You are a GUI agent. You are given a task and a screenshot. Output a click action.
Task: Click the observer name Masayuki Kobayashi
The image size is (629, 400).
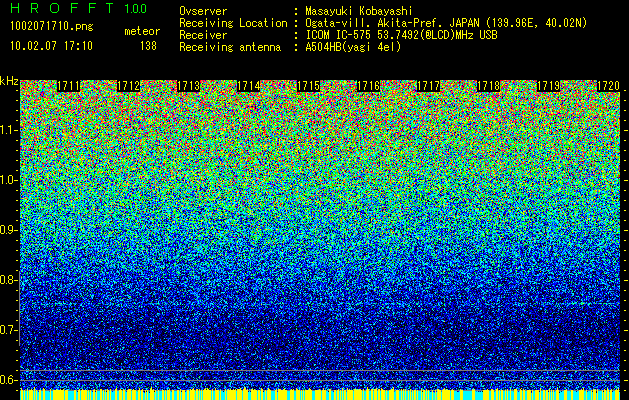pyautogui.click(x=359, y=11)
